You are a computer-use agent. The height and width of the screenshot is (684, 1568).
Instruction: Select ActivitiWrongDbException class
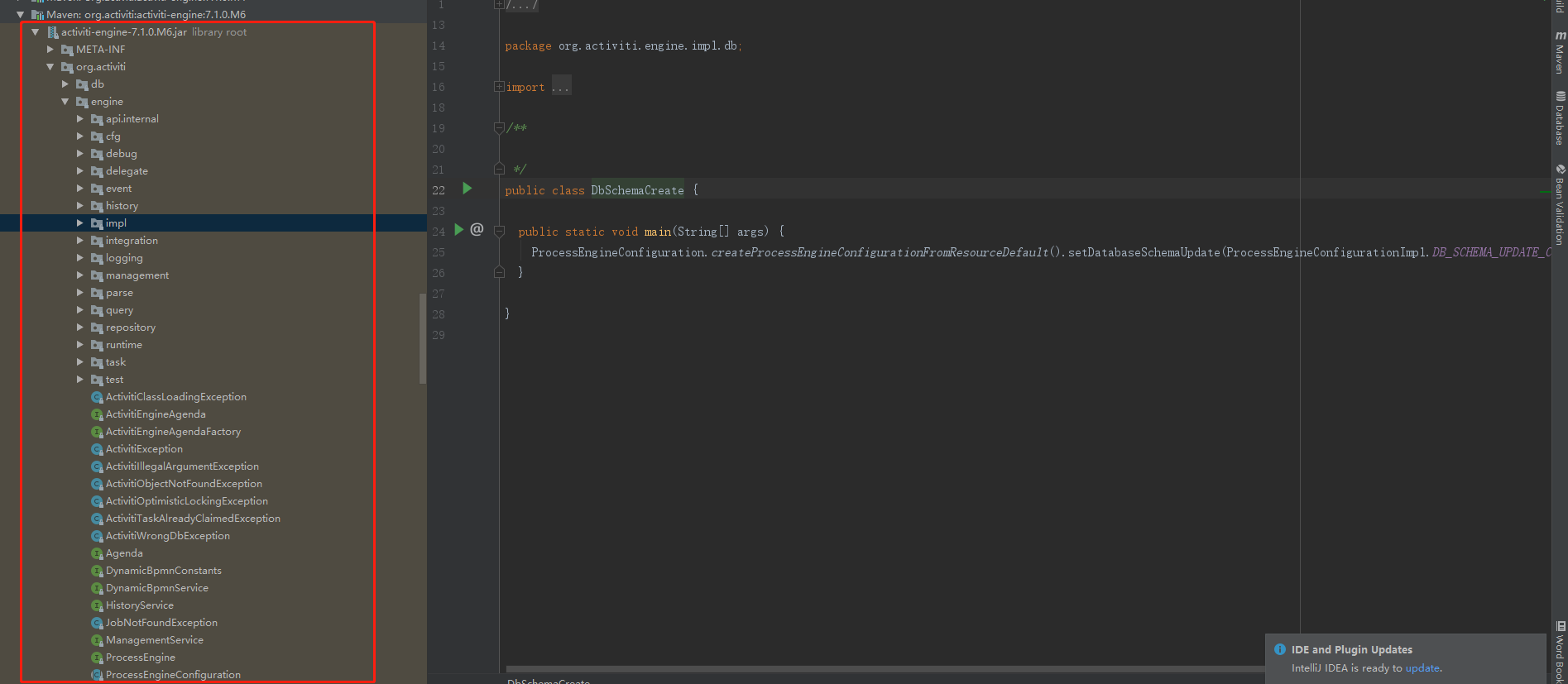coord(168,536)
